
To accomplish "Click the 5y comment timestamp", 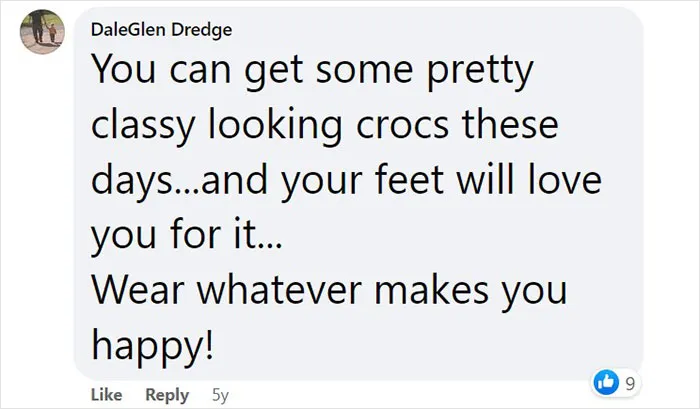I will (220, 395).
